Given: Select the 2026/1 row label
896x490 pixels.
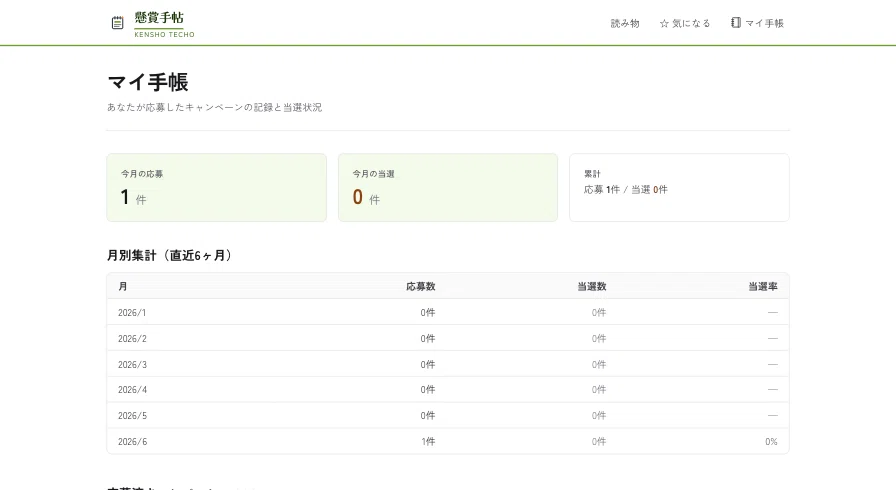Looking at the screenshot, I should pos(132,312).
